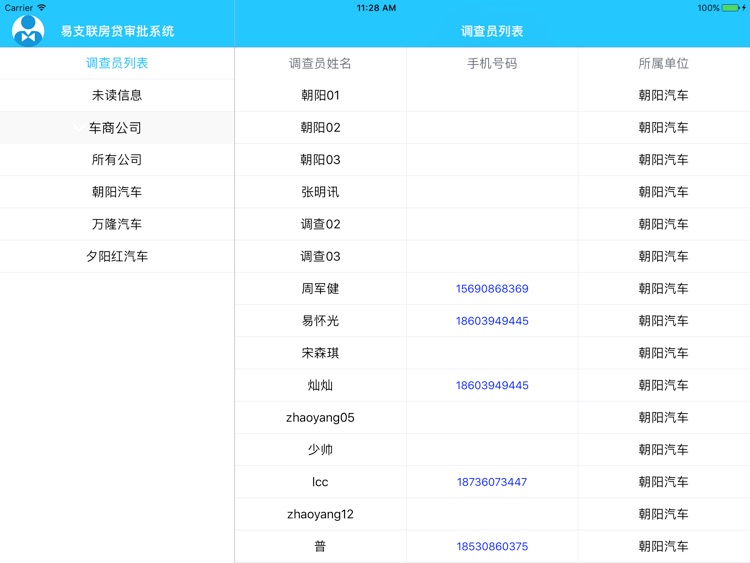Select investigator 朝阳03
This screenshot has width=750, height=563.
320,160
